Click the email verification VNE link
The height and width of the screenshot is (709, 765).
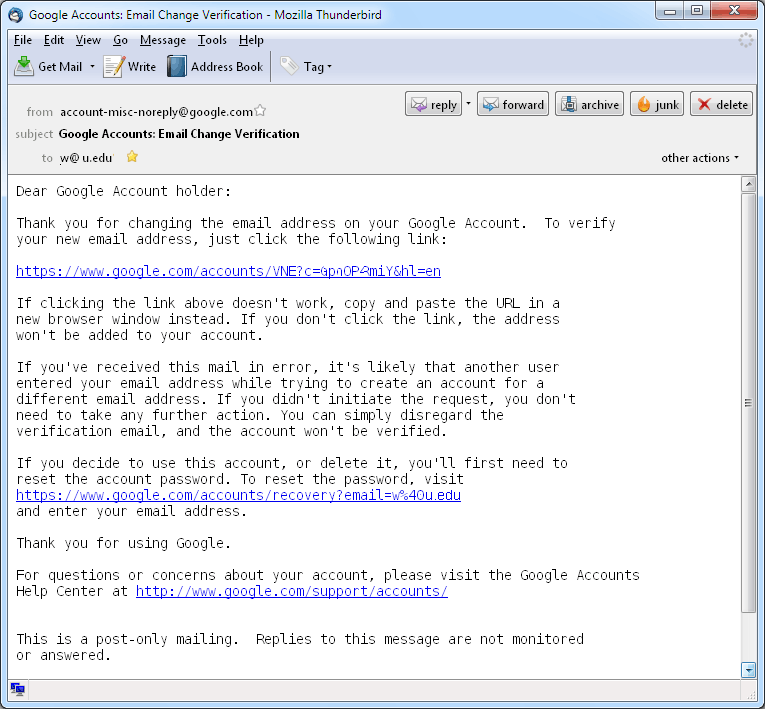click(228, 271)
